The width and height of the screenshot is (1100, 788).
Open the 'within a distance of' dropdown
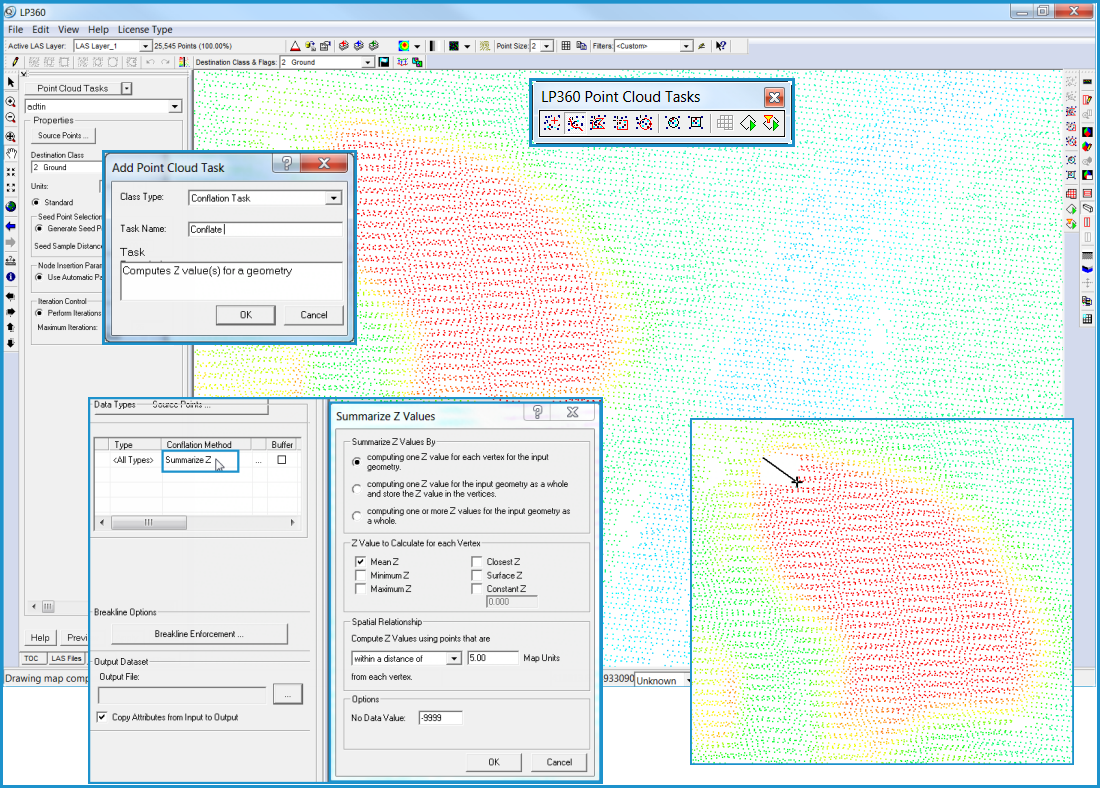tap(455, 658)
